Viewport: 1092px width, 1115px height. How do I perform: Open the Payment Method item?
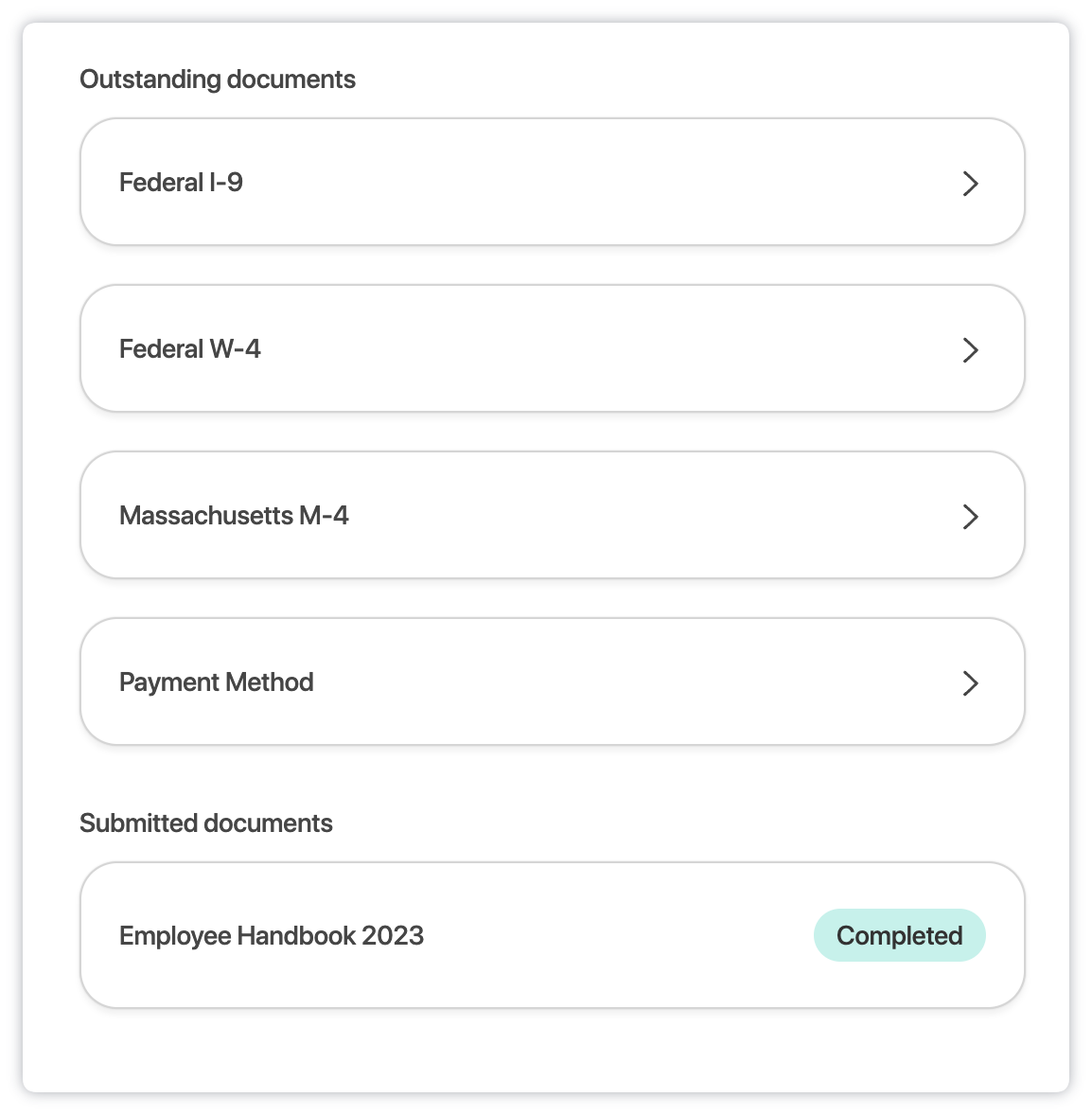(x=553, y=681)
